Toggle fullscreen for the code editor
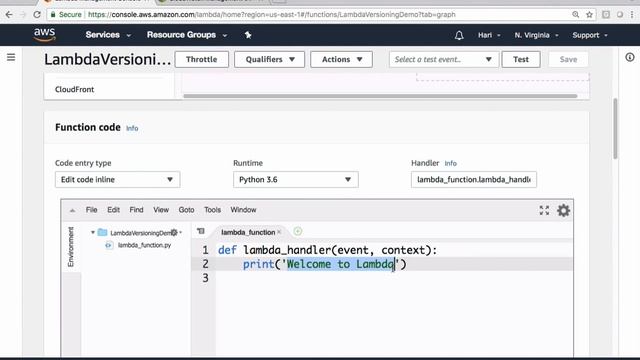 coord(544,210)
